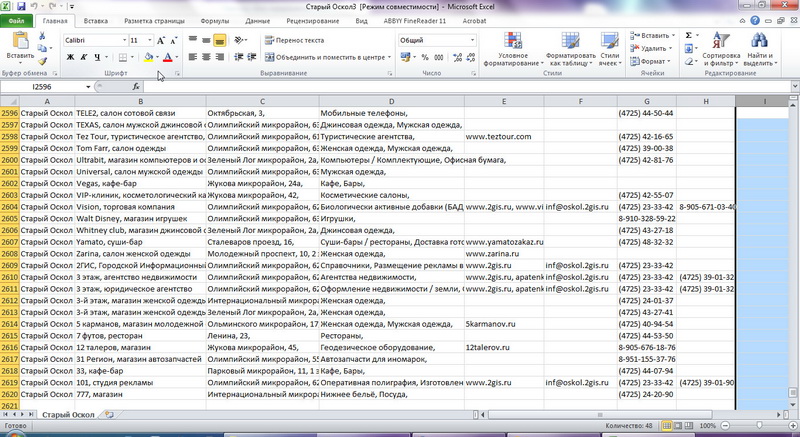The width and height of the screenshot is (800, 437).
Task: Increase decimal places in Number group
Action: 457,57
